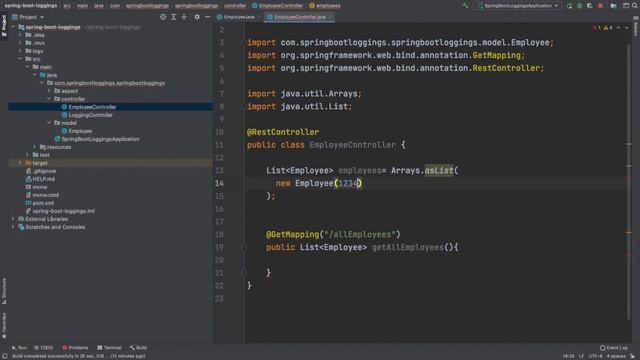Open the Event Log

613,348
